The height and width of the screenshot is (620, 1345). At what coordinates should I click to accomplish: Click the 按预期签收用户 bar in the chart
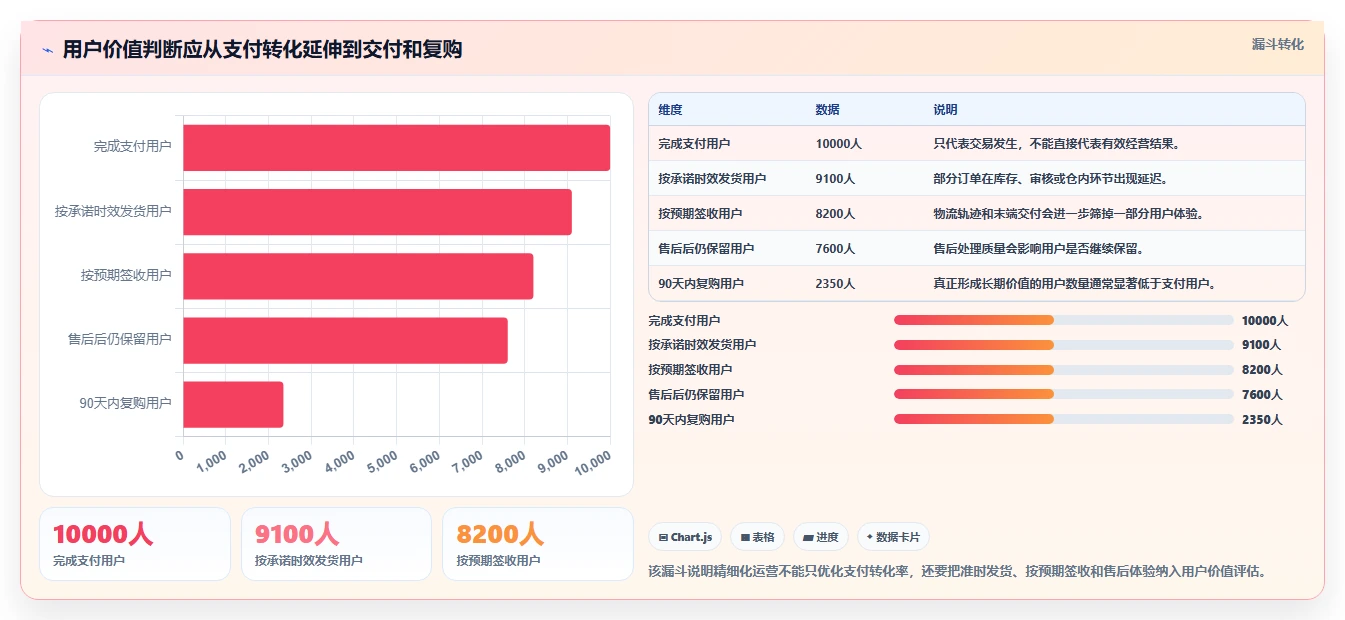[358, 275]
